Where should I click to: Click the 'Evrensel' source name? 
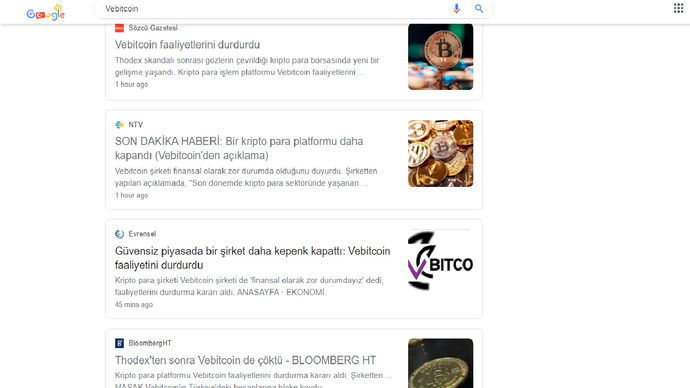[142, 234]
